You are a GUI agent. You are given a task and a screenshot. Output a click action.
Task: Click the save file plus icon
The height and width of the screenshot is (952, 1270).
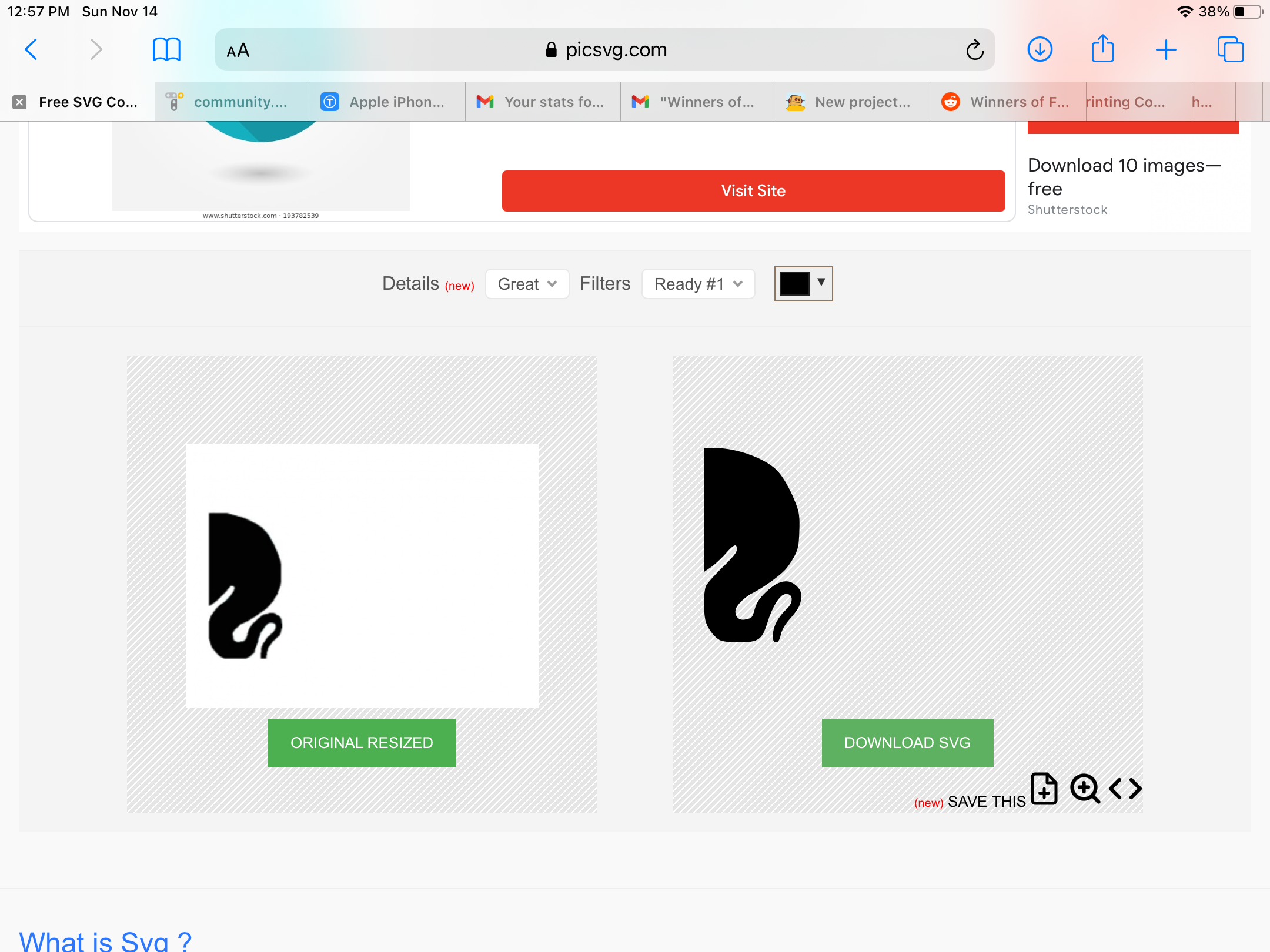coord(1044,789)
